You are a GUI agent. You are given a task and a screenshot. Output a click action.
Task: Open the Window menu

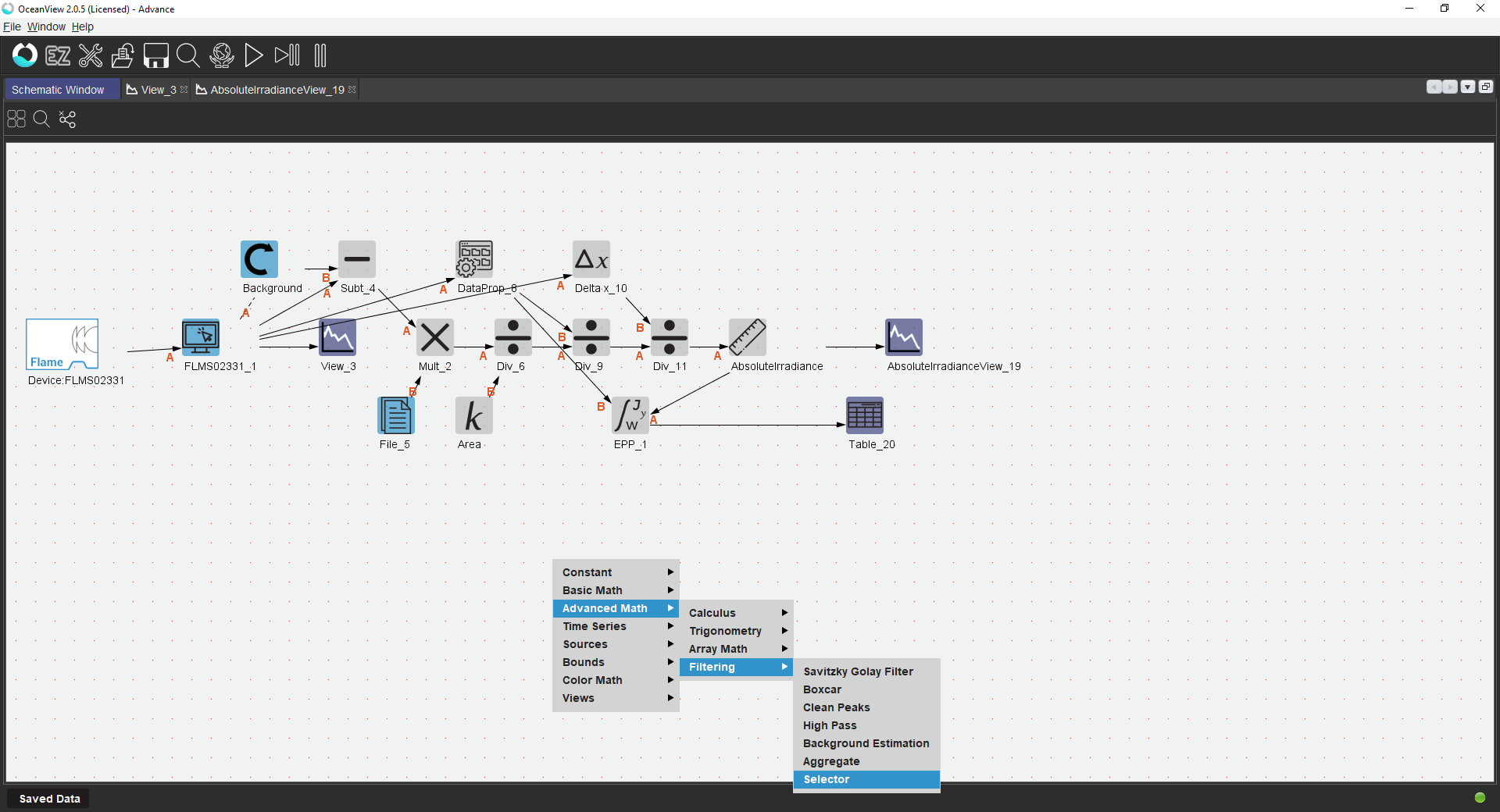46,27
